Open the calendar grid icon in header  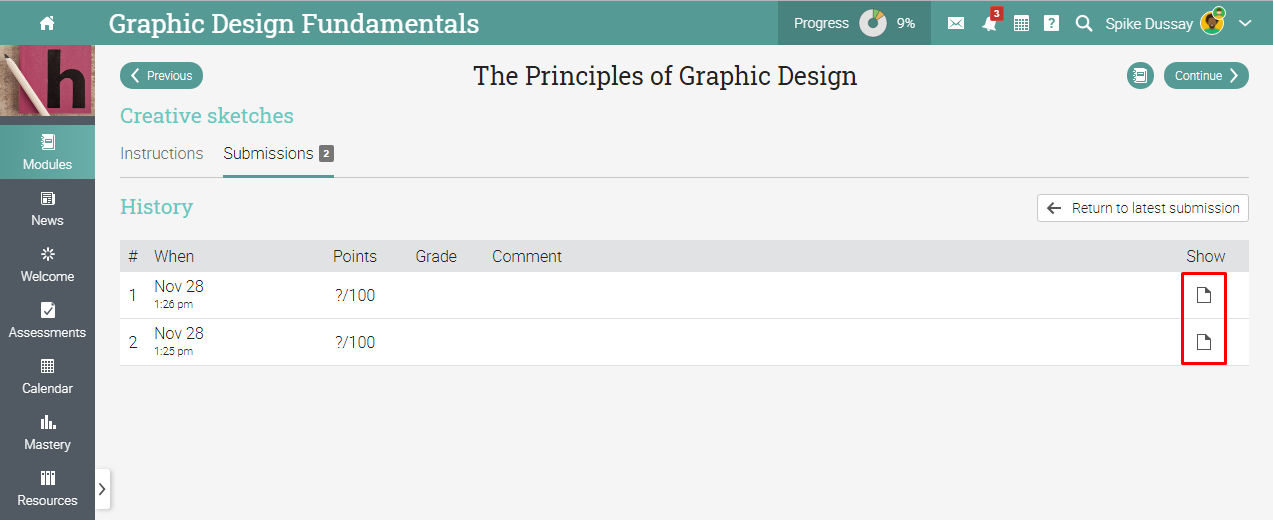click(1021, 23)
